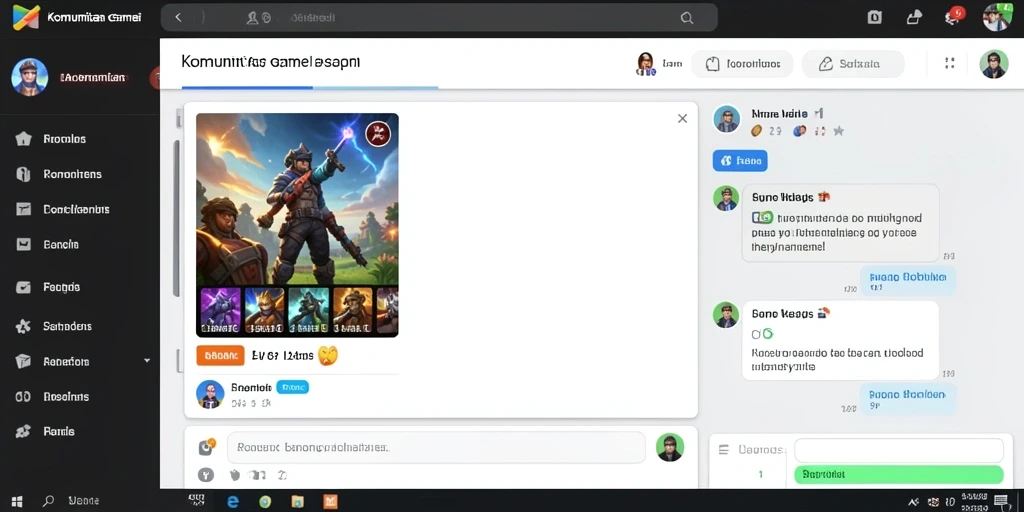Image resolution: width=1024 pixels, height=512 pixels.
Task: Click the empty input field in bottom-right panel
Action: point(899,450)
